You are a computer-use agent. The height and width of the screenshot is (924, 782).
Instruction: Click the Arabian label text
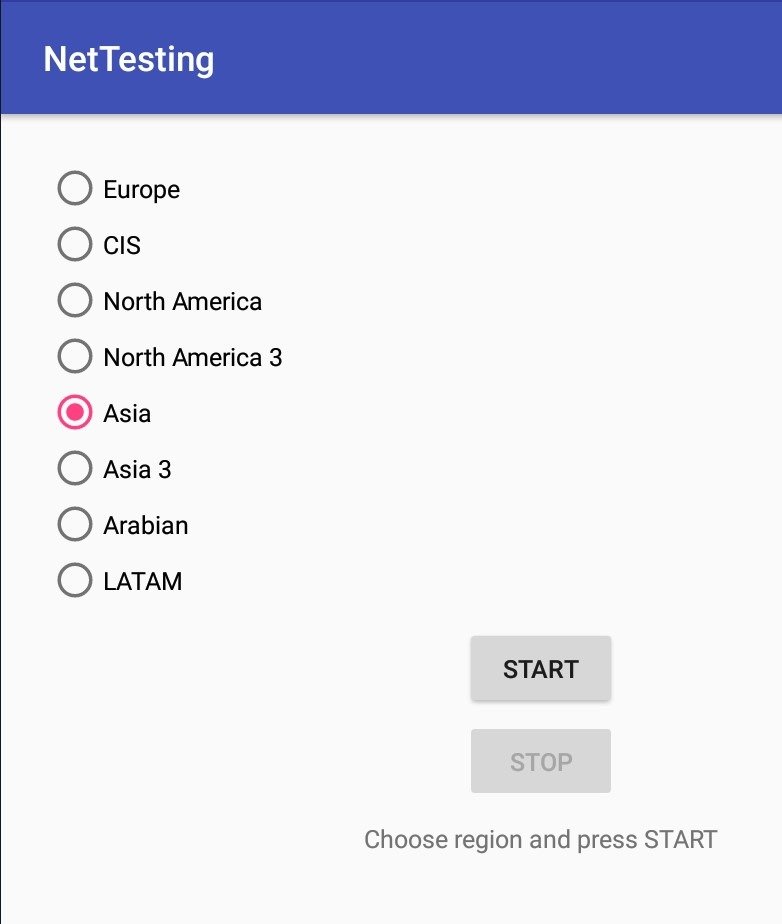[146, 525]
